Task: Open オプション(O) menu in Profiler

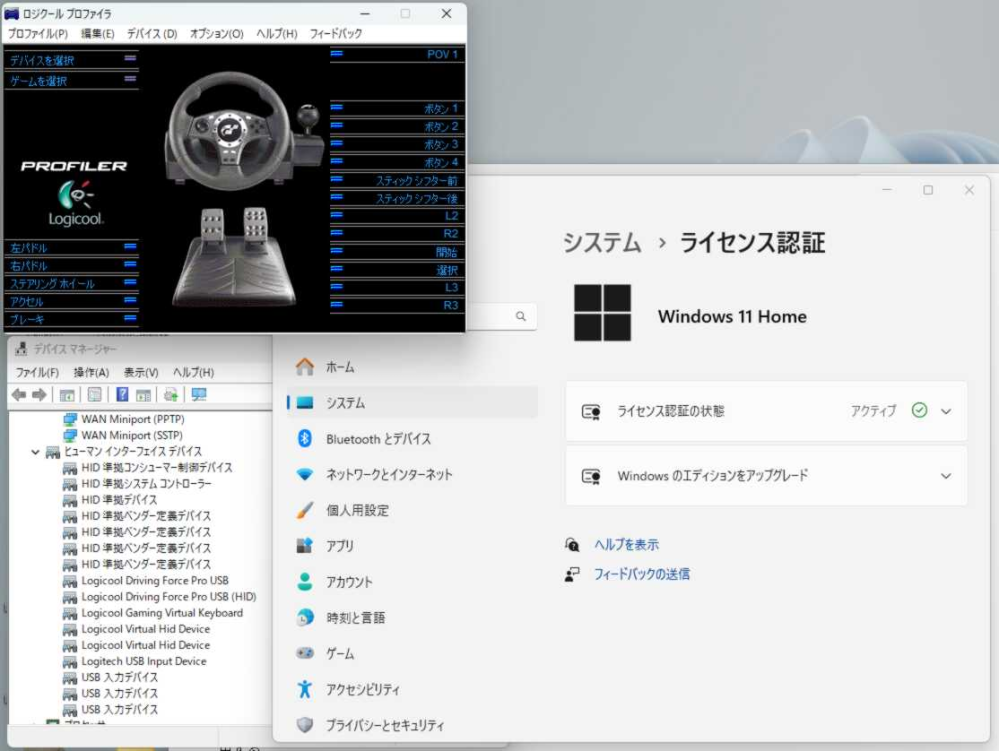Action: [x=217, y=34]
